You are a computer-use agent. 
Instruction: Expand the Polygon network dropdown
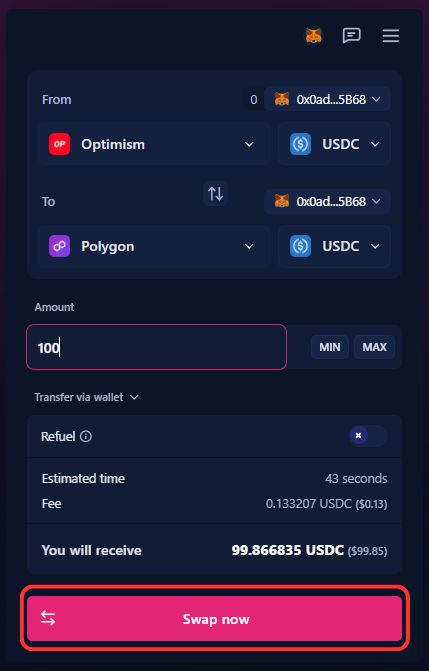click(154, 246)
